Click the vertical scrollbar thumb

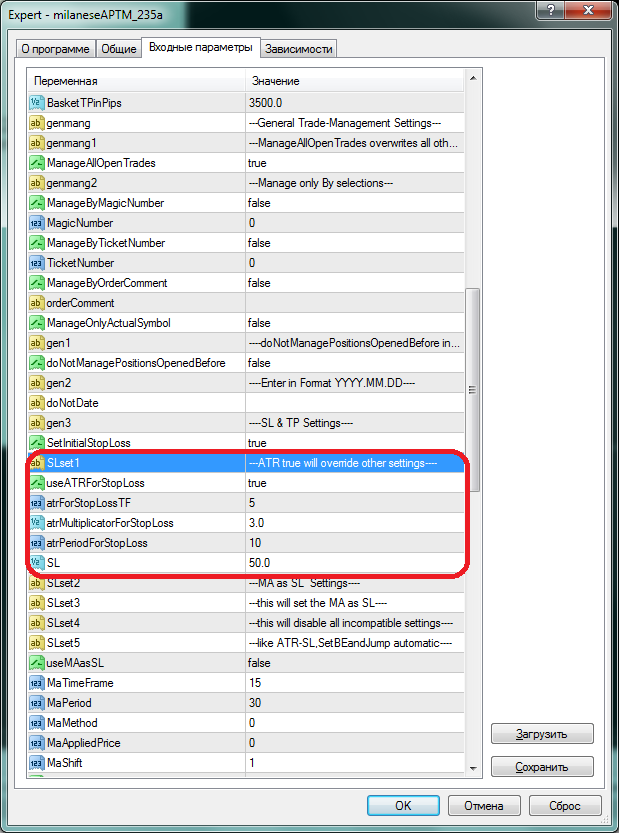pyautogui.click(x=472, y=390)
